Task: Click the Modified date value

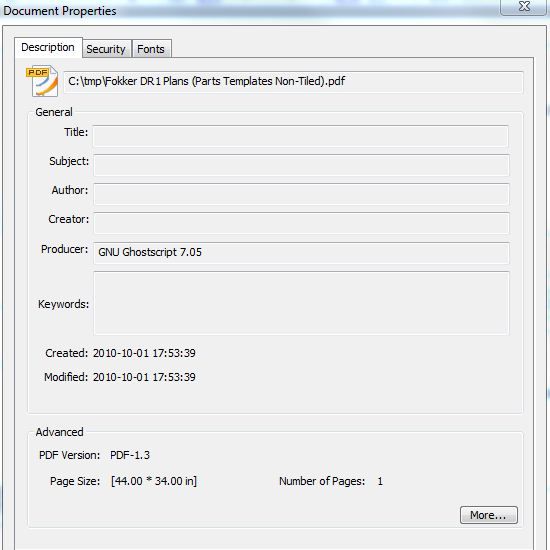Action: pos(144,377)
